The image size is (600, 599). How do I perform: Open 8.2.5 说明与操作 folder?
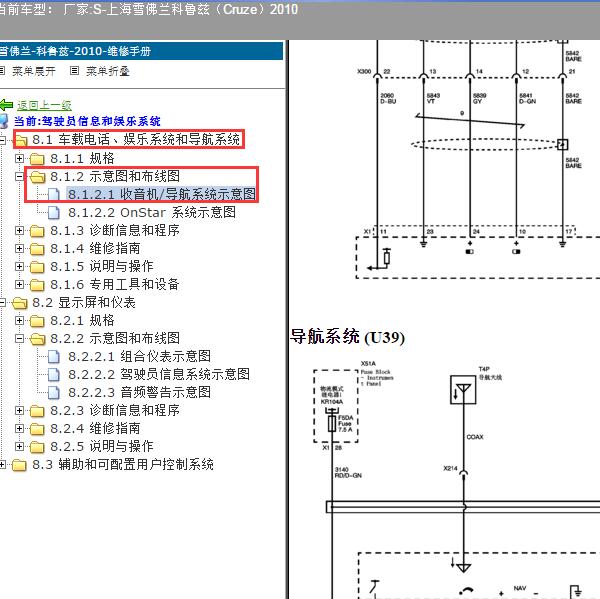click(102, 446)
